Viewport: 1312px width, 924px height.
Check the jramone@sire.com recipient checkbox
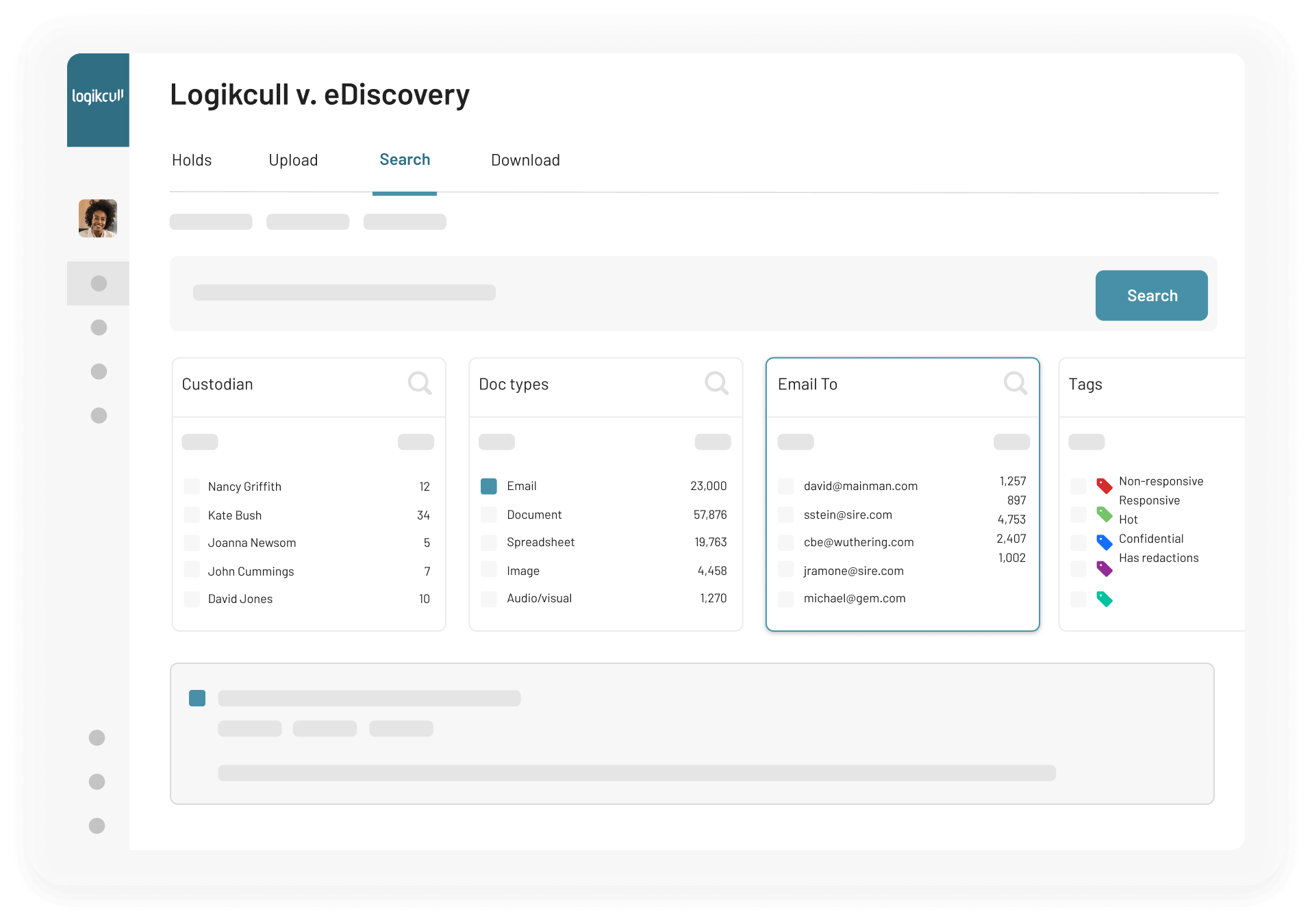pos(785,570)
